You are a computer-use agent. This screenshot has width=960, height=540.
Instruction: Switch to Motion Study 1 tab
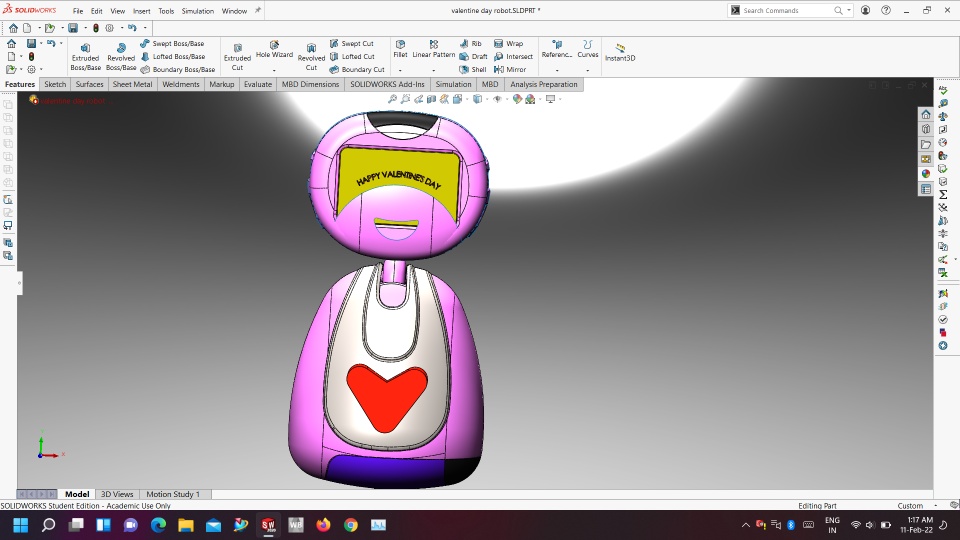[x=173, y=494]
